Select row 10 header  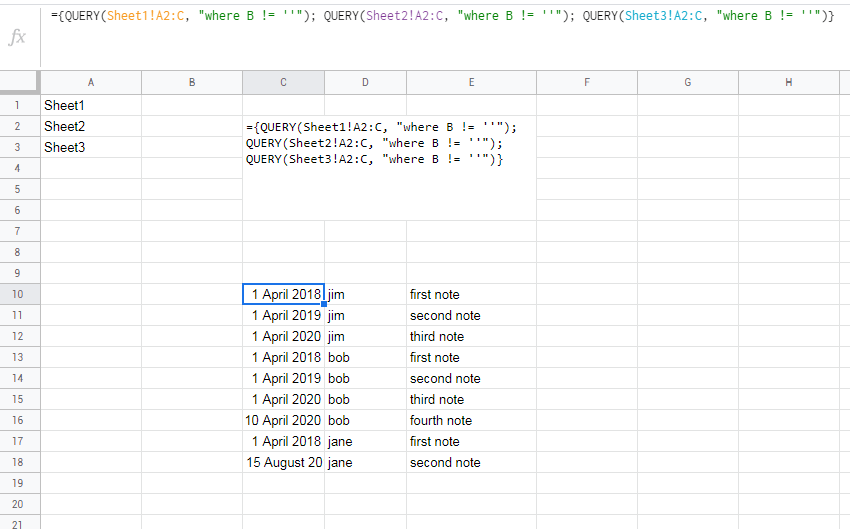[17, 294]
